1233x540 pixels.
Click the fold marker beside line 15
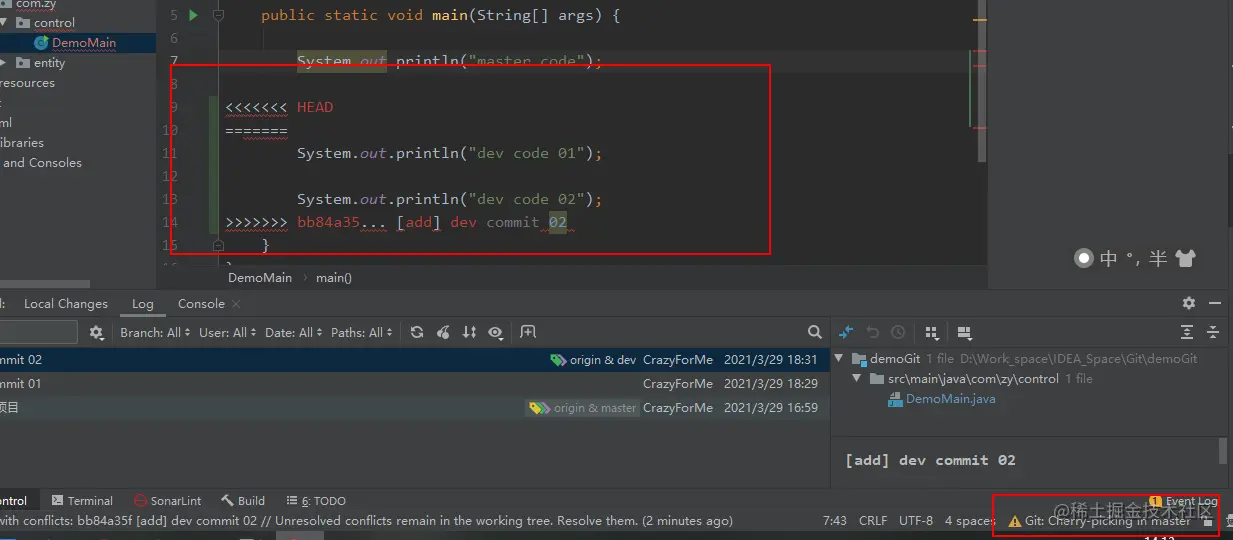pos(217,244)
